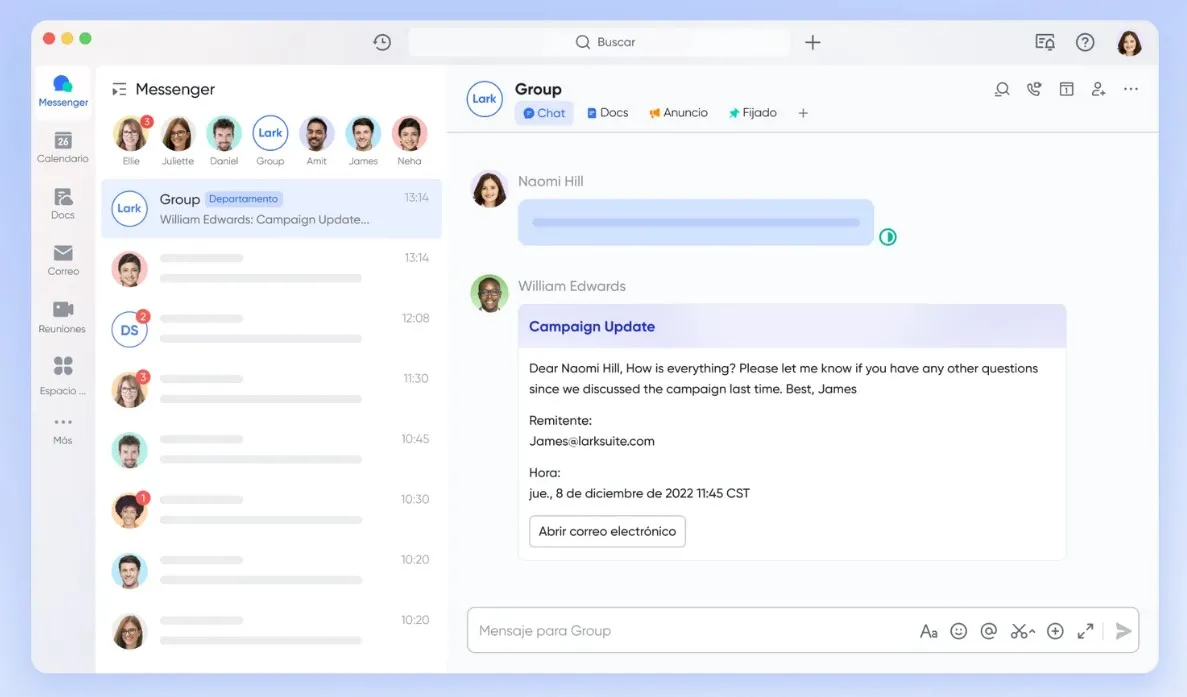This screenshot has height=697, width=1187.
Task: Open the Aa text formatting options
Action: point(928,631)
